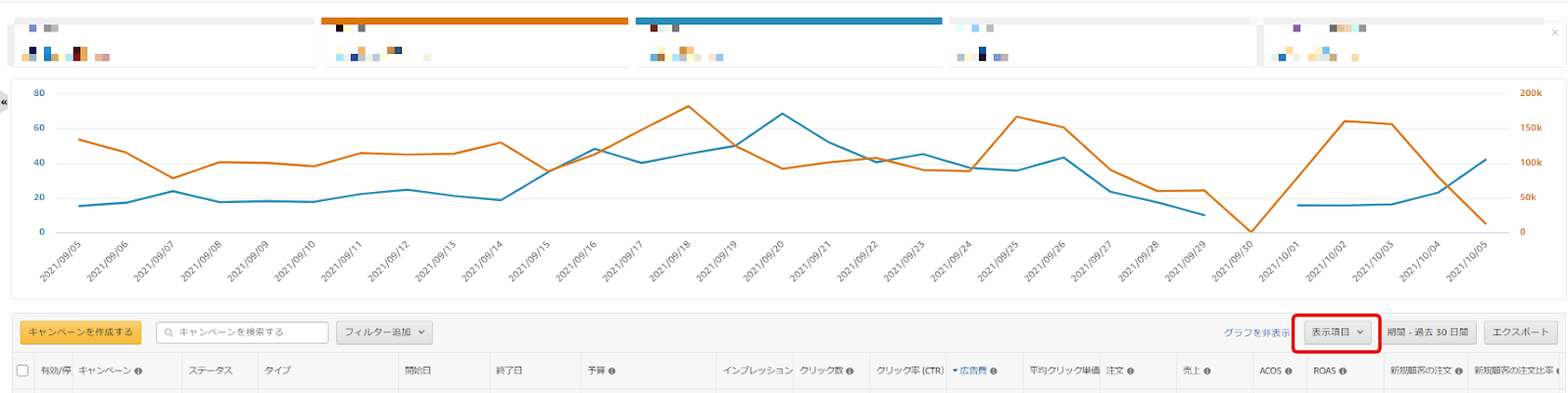The height and width of the screenshot is (393, 1568).
Task: Click info icon next to クリック数 header
Action: 850,371
